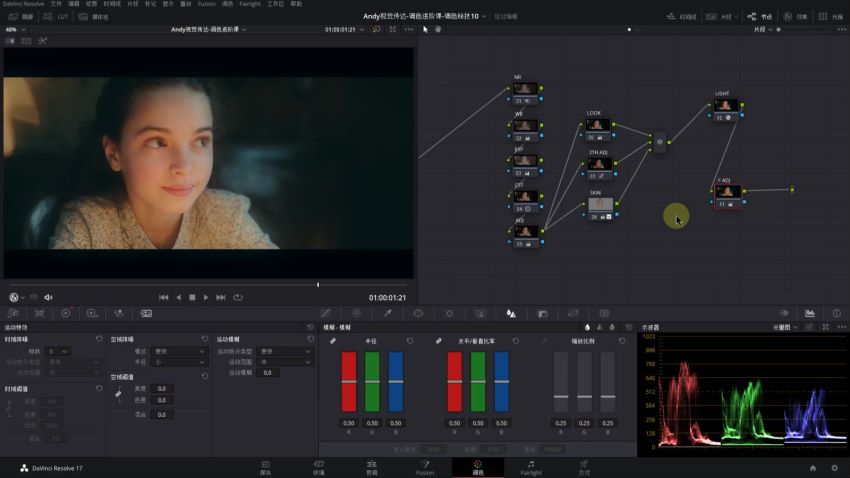The width and height of the screenshot is (850, 478).
Task: Toggle the H/V Ratio channel link
Action: click(x=439, y=341)
